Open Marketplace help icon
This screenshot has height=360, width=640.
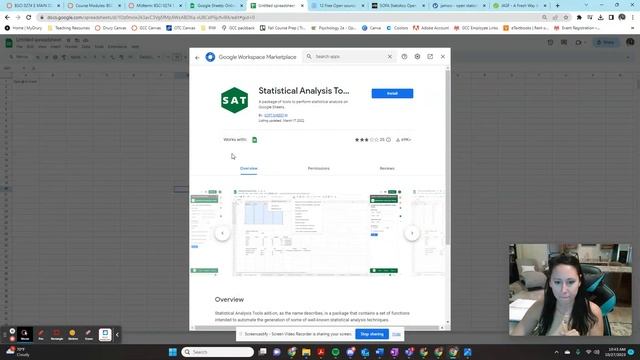(x=404, y=57)
